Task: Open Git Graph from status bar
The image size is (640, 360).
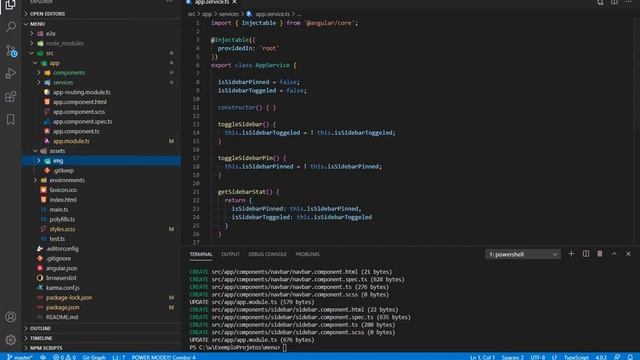Action: [x=94, y=357]
